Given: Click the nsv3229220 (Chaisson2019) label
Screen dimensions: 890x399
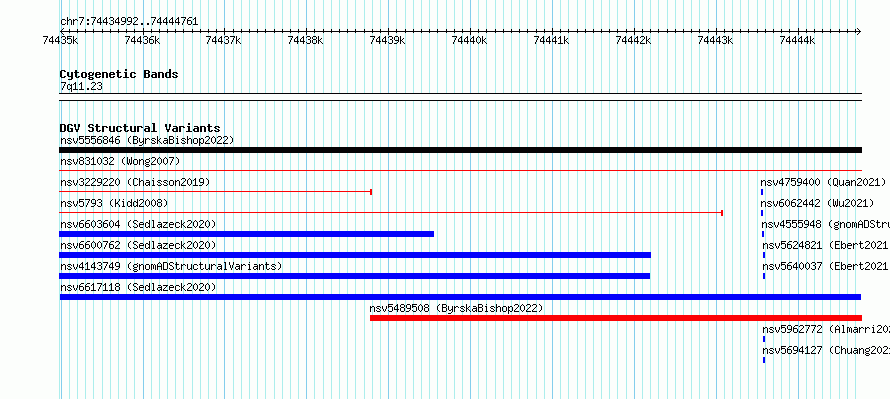Looking at the screenshot, I should coord(135,182).
